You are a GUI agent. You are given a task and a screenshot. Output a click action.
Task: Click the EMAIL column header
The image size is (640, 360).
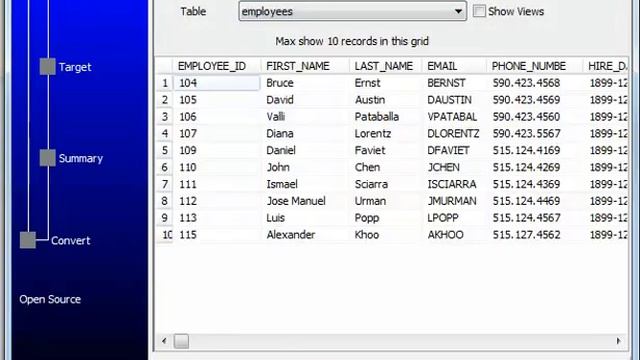(454, 66)
